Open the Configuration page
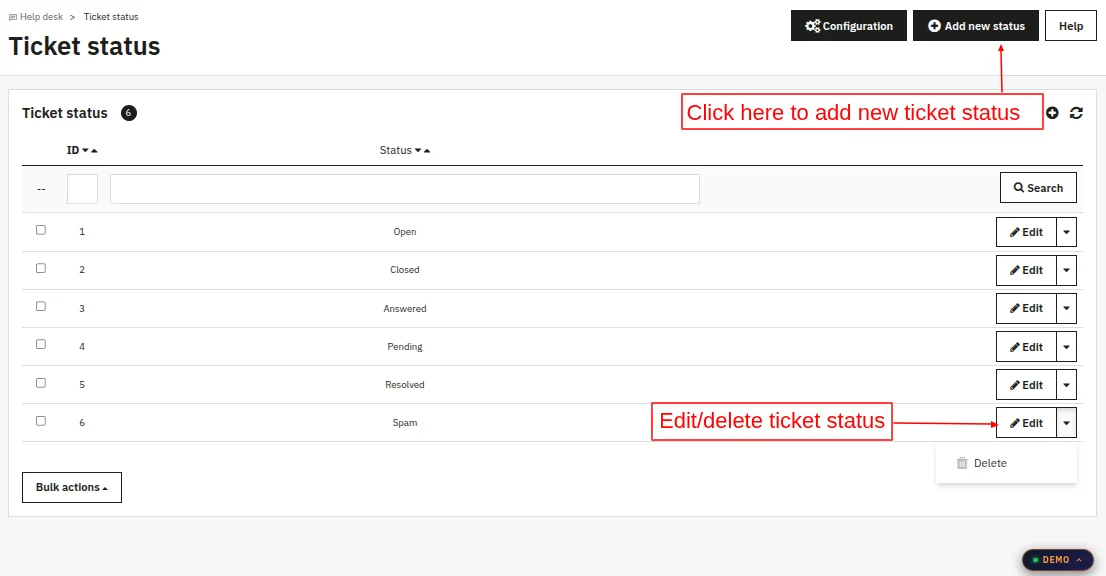 [849, 26]
